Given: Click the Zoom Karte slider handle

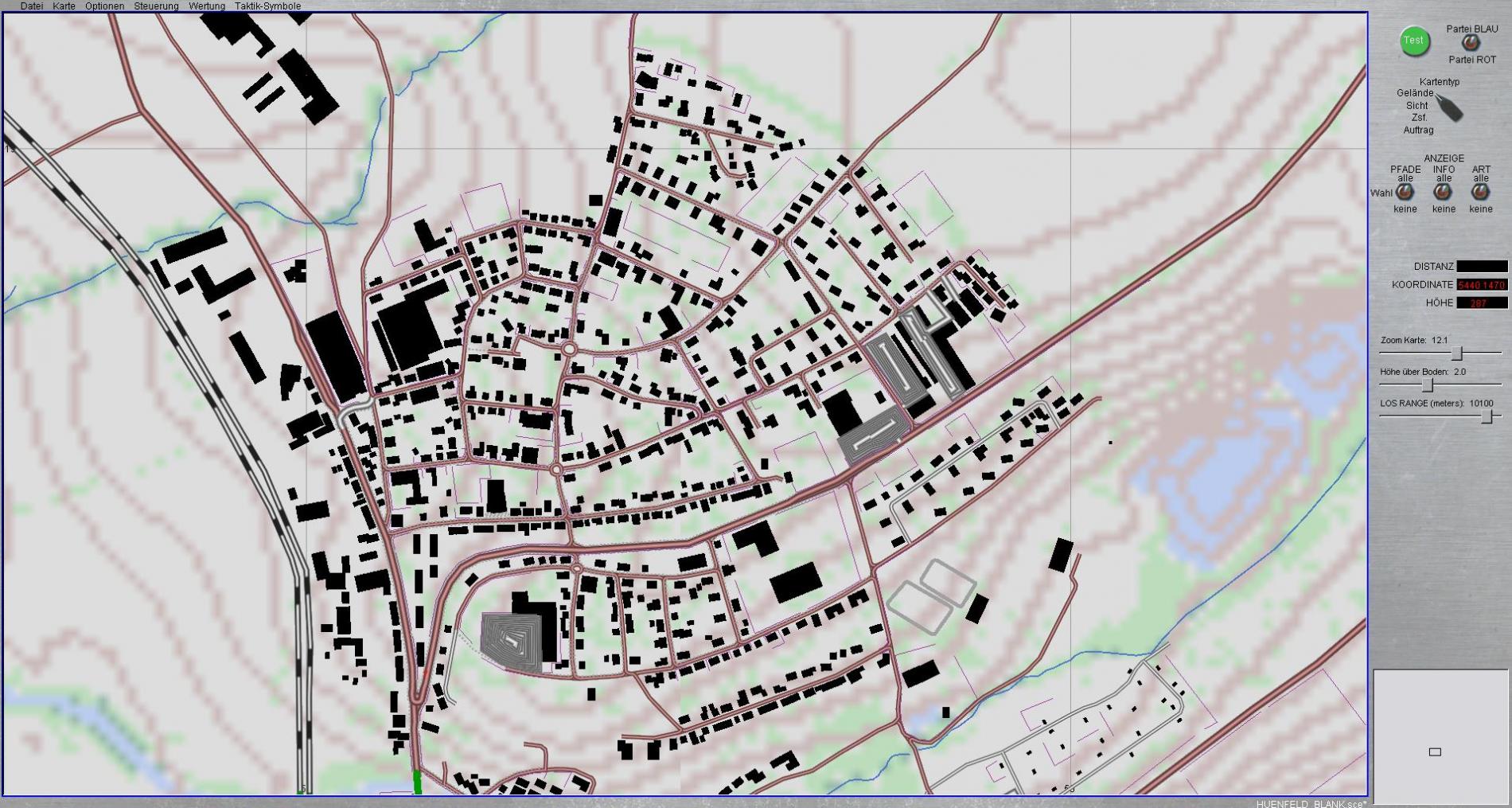Looking at the screenshot, I should coord(1456,353).
